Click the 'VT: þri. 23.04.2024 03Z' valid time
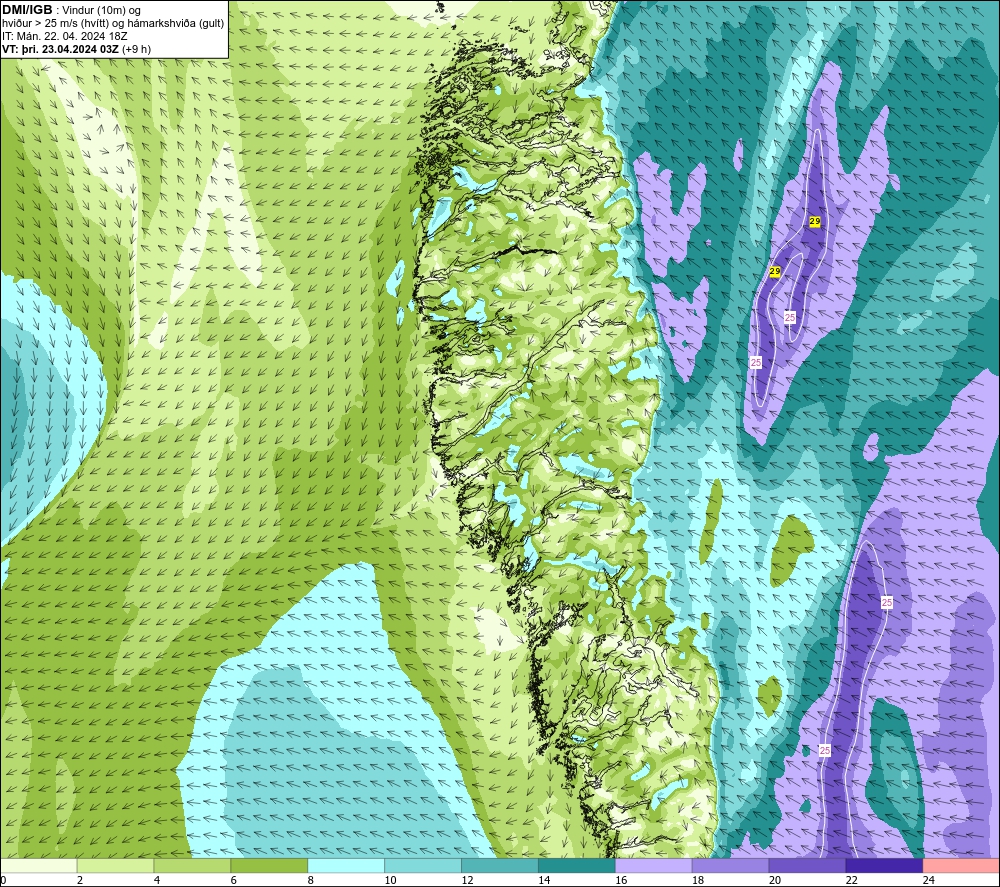 point(59,49)
